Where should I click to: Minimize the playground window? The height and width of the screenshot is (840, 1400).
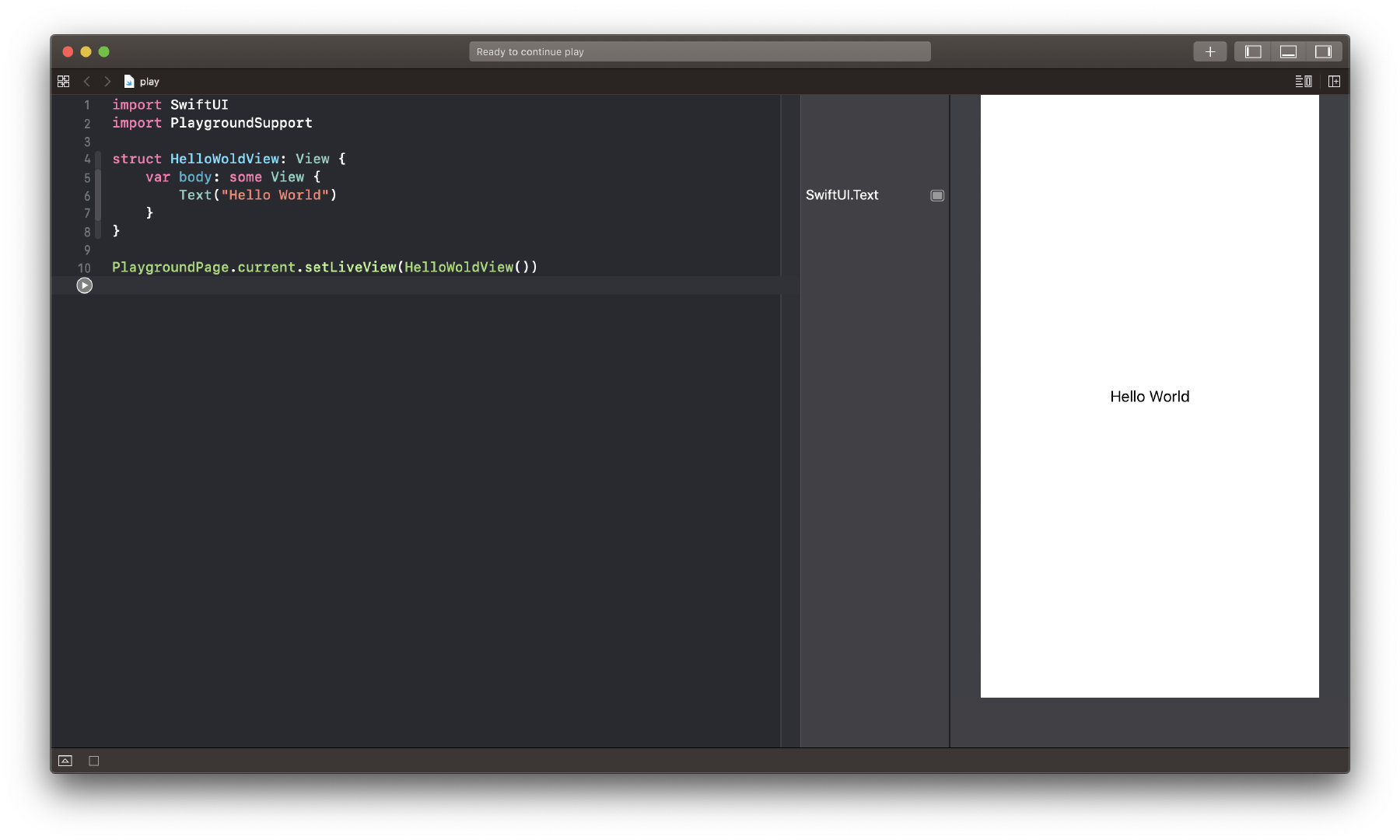coord(86,51)
